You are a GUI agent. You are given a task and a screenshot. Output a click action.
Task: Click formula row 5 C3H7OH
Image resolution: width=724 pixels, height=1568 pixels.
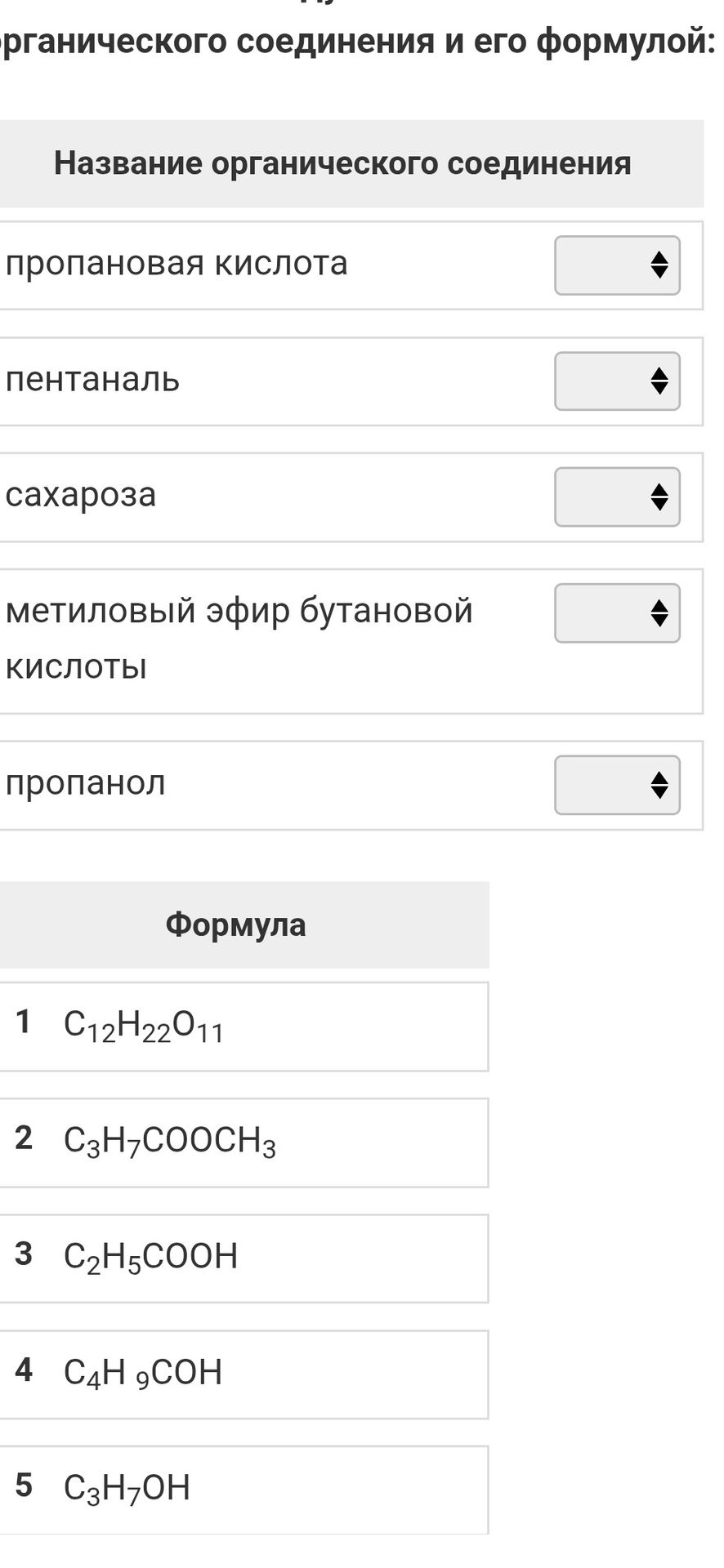(244, 1490)
